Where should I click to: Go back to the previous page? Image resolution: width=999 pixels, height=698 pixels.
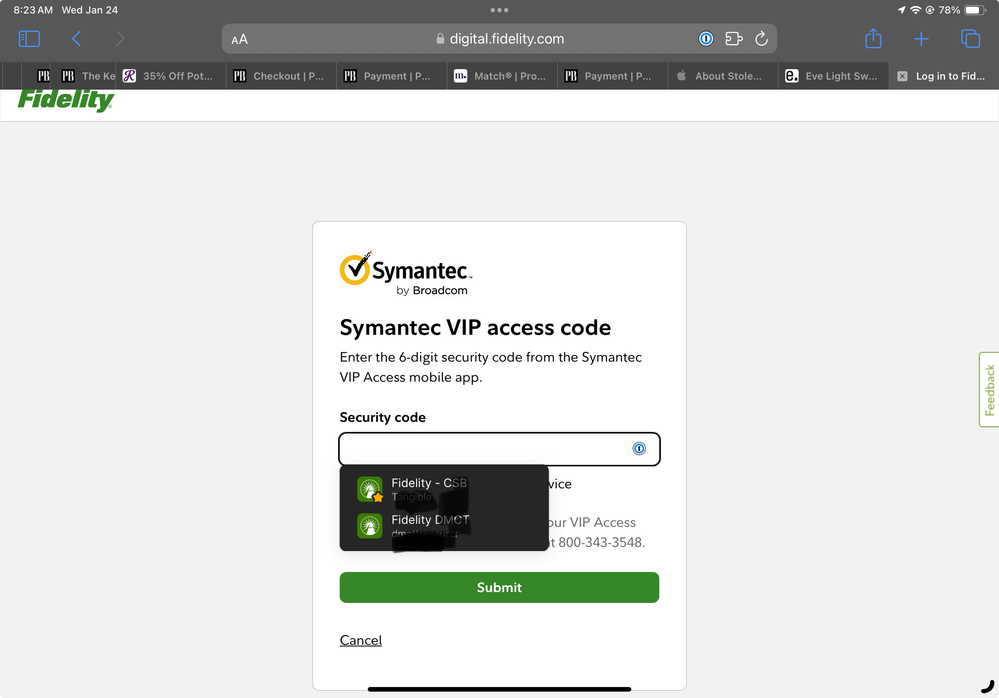(x=76, y=39)
